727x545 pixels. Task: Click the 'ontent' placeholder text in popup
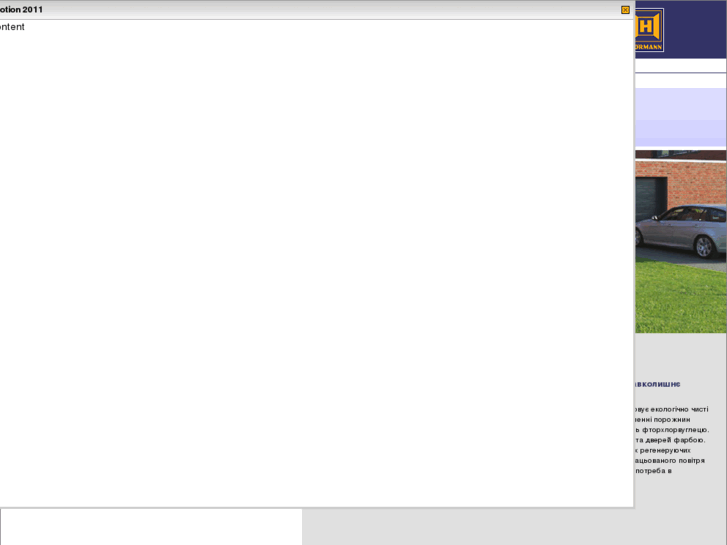(12, 27)
